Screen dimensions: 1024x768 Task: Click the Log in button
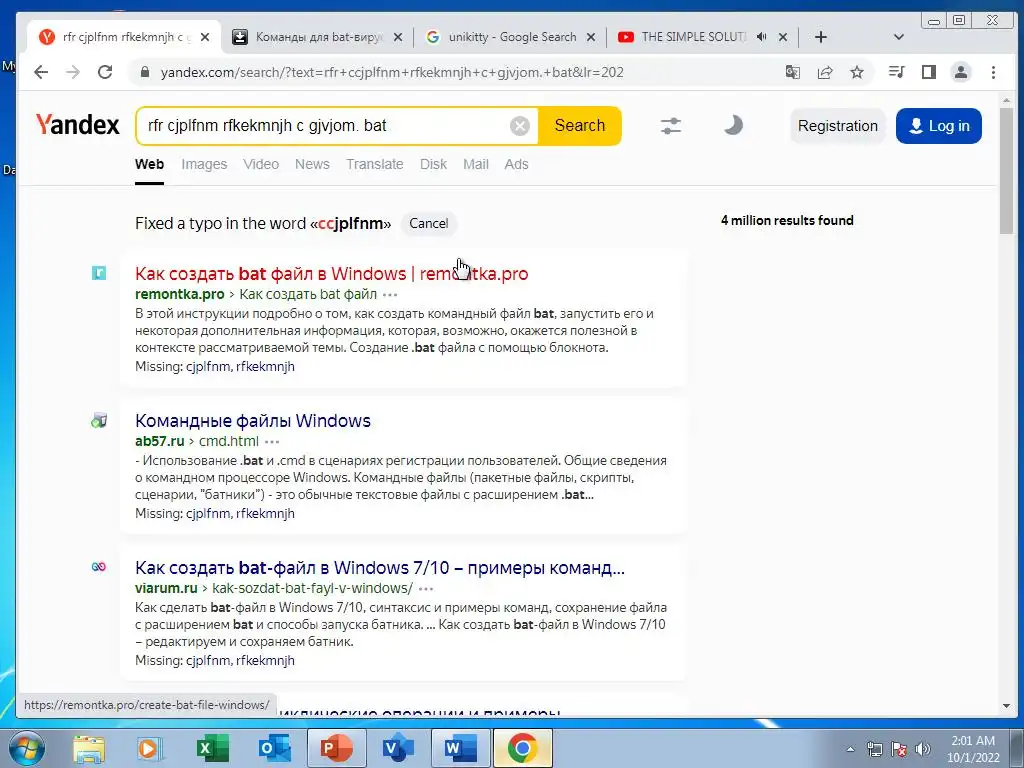click(938, 126)
